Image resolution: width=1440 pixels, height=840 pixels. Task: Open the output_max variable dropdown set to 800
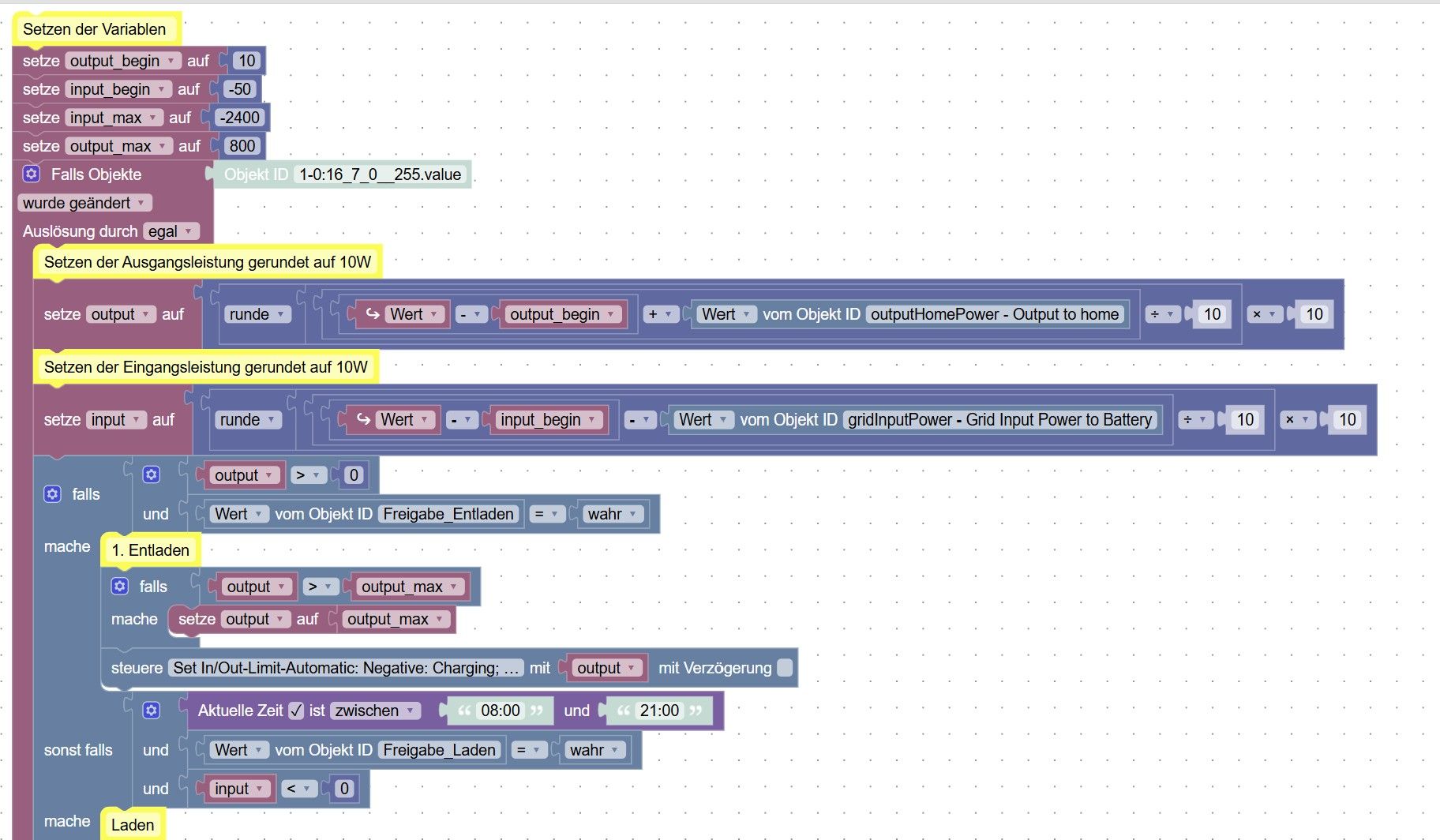tap(119, 146)
